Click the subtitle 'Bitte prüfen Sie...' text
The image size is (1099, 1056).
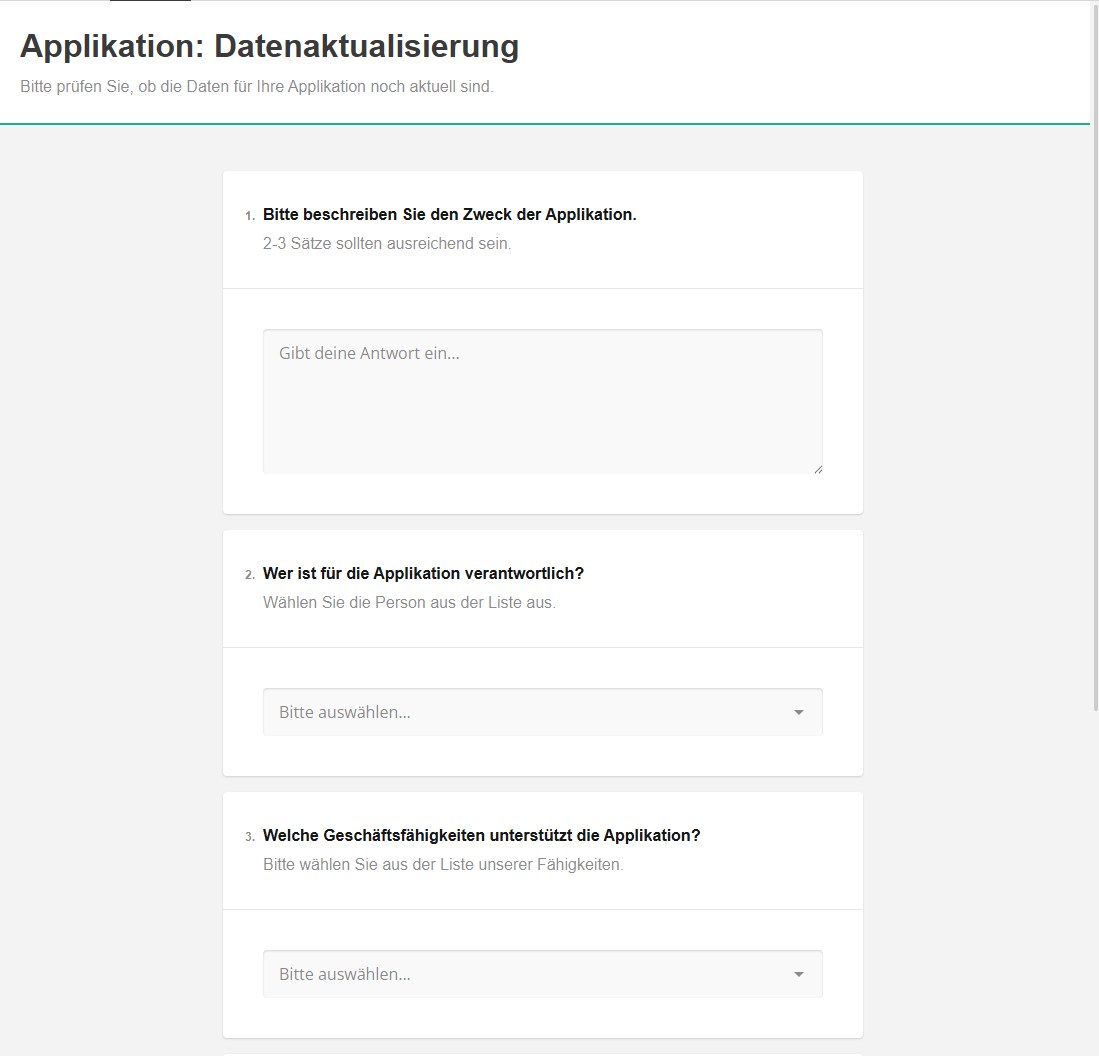[256, 87]
